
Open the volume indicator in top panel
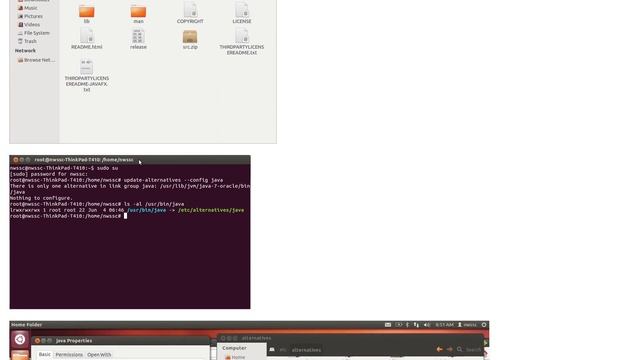[x=427, y=325]
